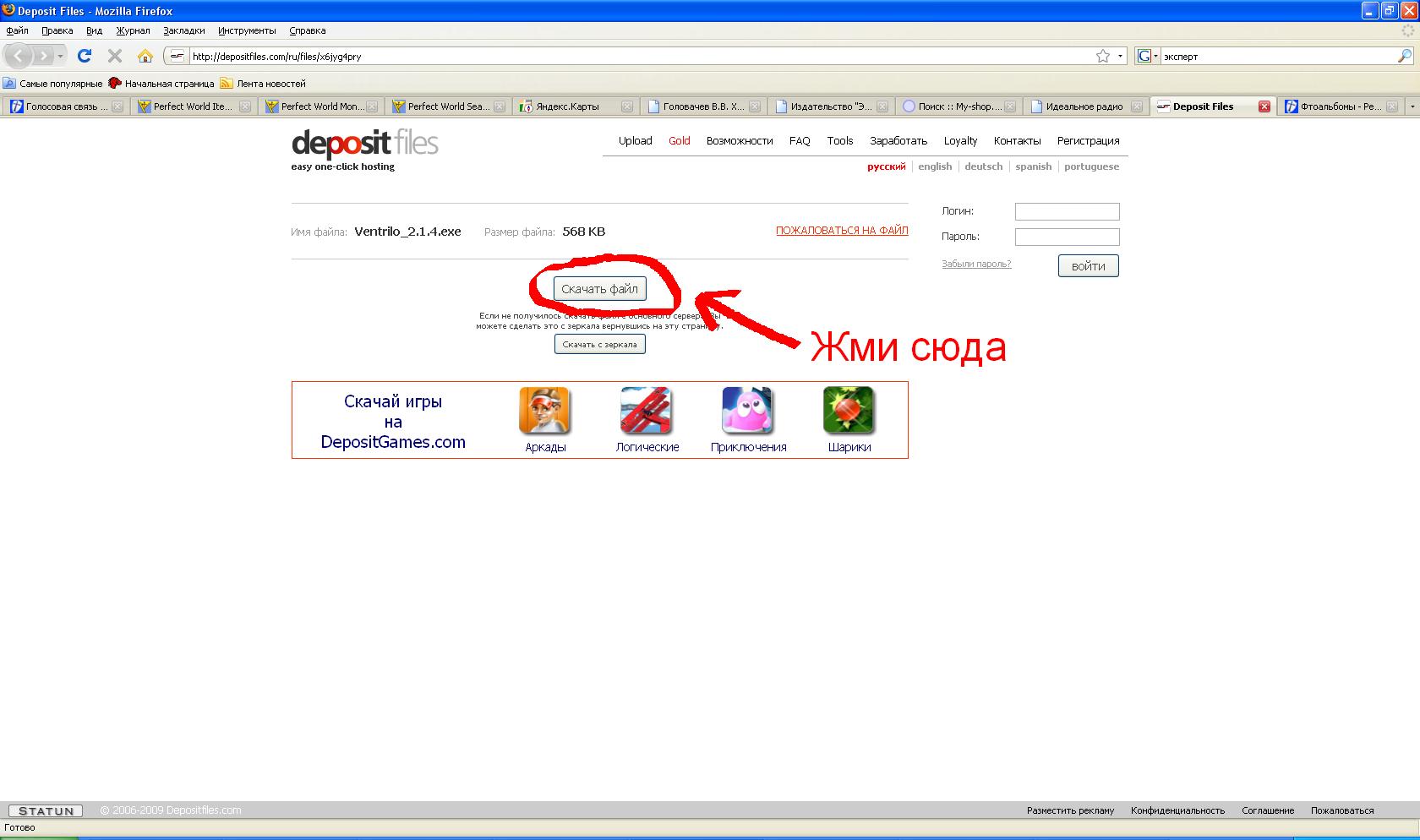Open the Loyalty link
The image size is (1420, 840).
point(960,141)
